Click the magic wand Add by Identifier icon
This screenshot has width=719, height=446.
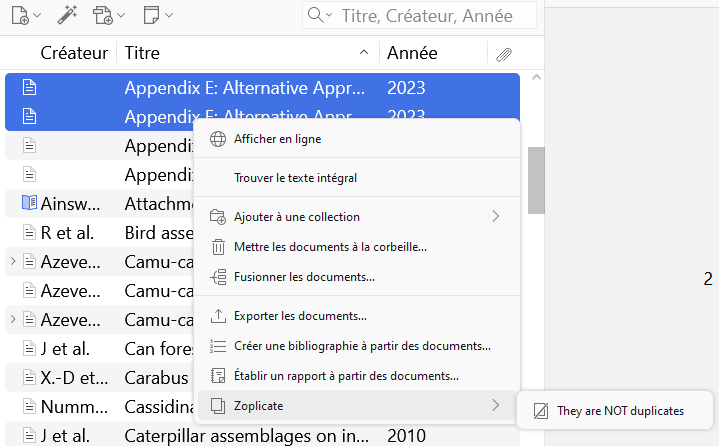pyautogui.click(x=67, y=15)
